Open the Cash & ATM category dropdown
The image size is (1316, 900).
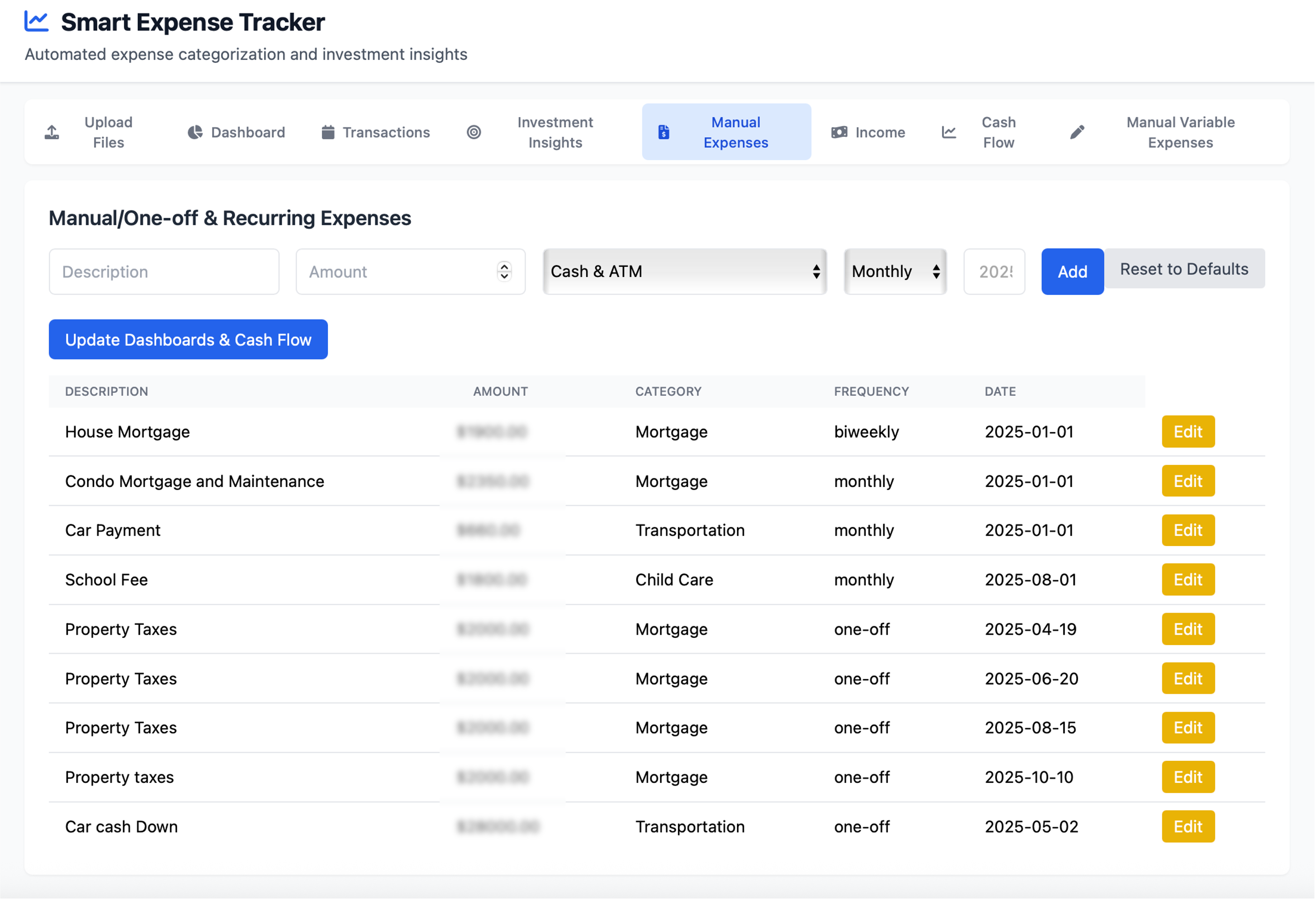[684, 271]
